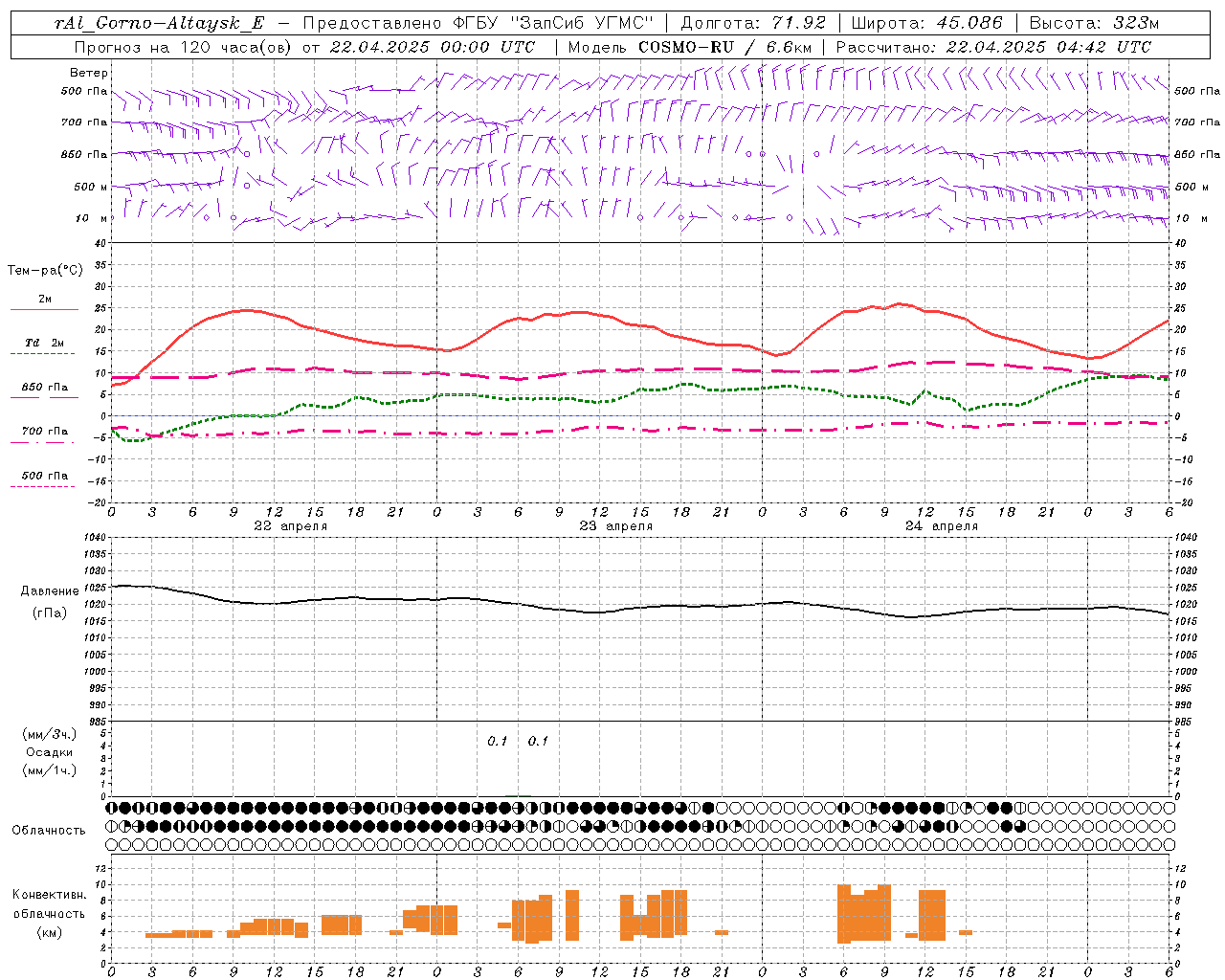Select the Конвективн. label
The width and height of the screenshot is (1225, 980).
[x=50, y=895]
